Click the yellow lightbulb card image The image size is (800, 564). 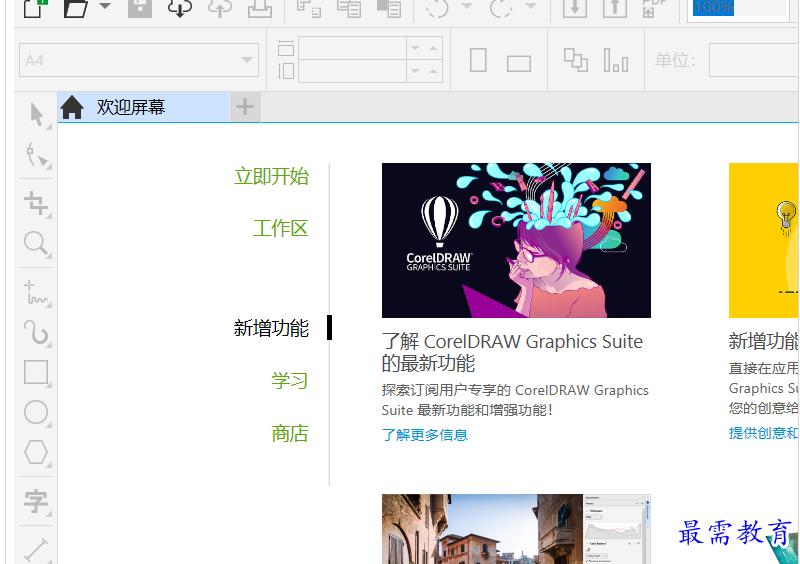pos(764,240)
